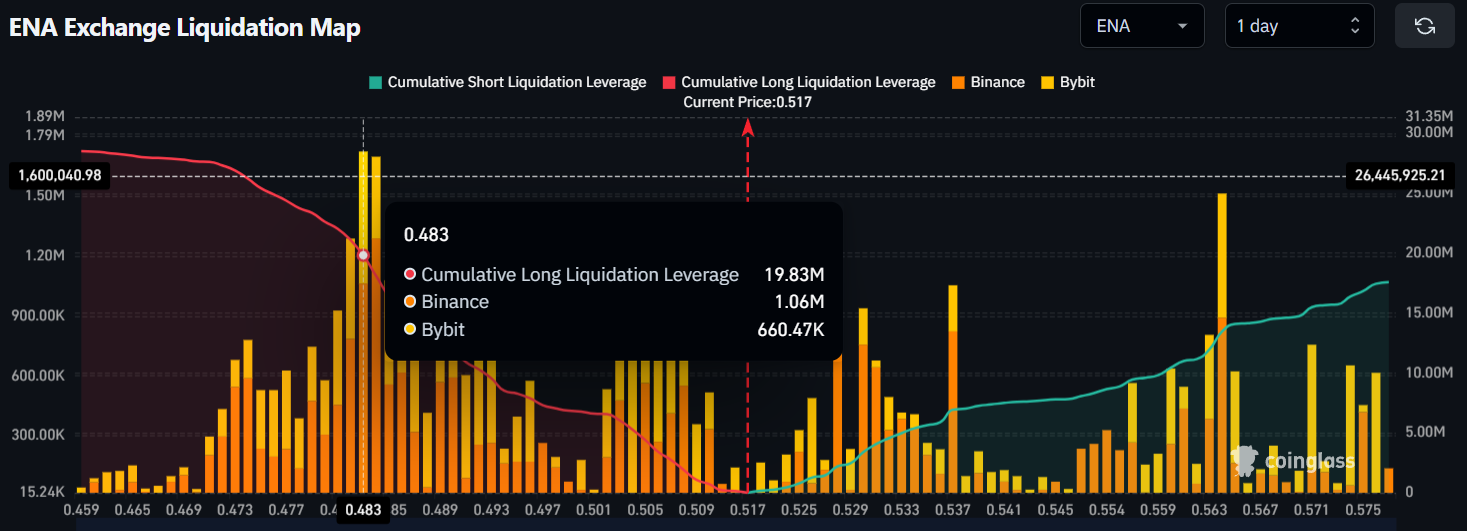Open the ENA coin dropdown
Image resolution: width=1467 pixels, height=531 pixels.
(1142, 26)
